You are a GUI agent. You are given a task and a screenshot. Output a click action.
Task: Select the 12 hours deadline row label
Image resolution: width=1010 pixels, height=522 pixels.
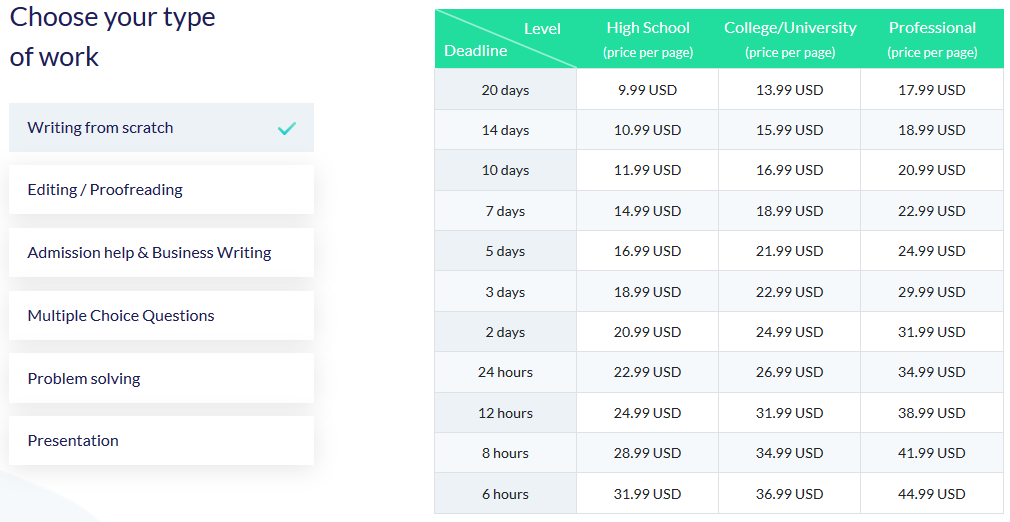(x=506, y=413)
